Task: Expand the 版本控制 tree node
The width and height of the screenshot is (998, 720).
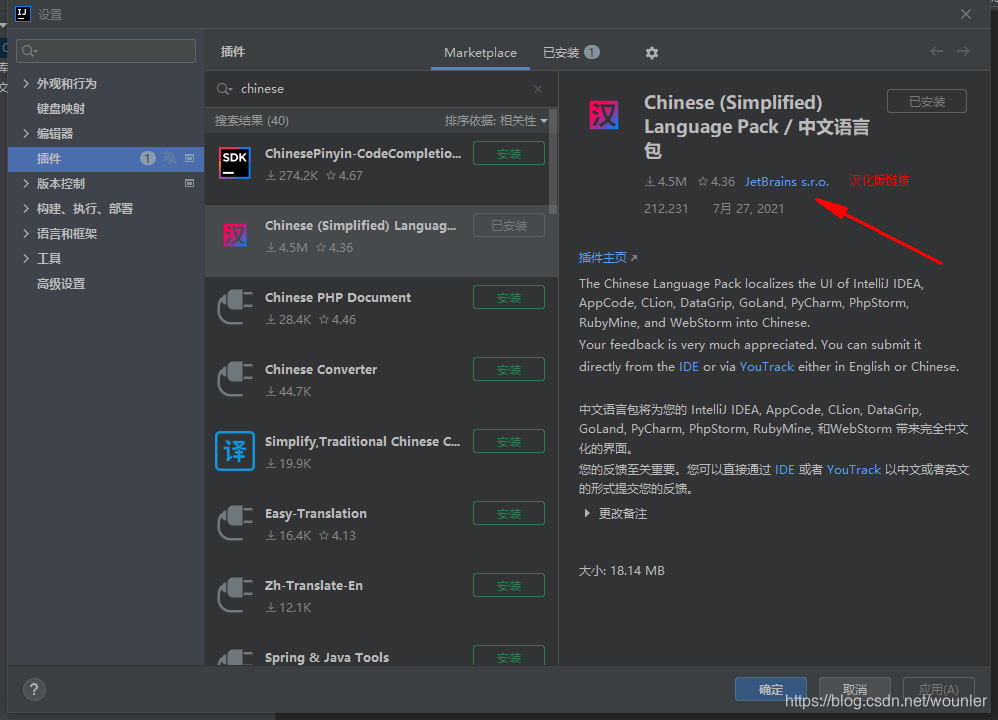Action: coord(26,183)
